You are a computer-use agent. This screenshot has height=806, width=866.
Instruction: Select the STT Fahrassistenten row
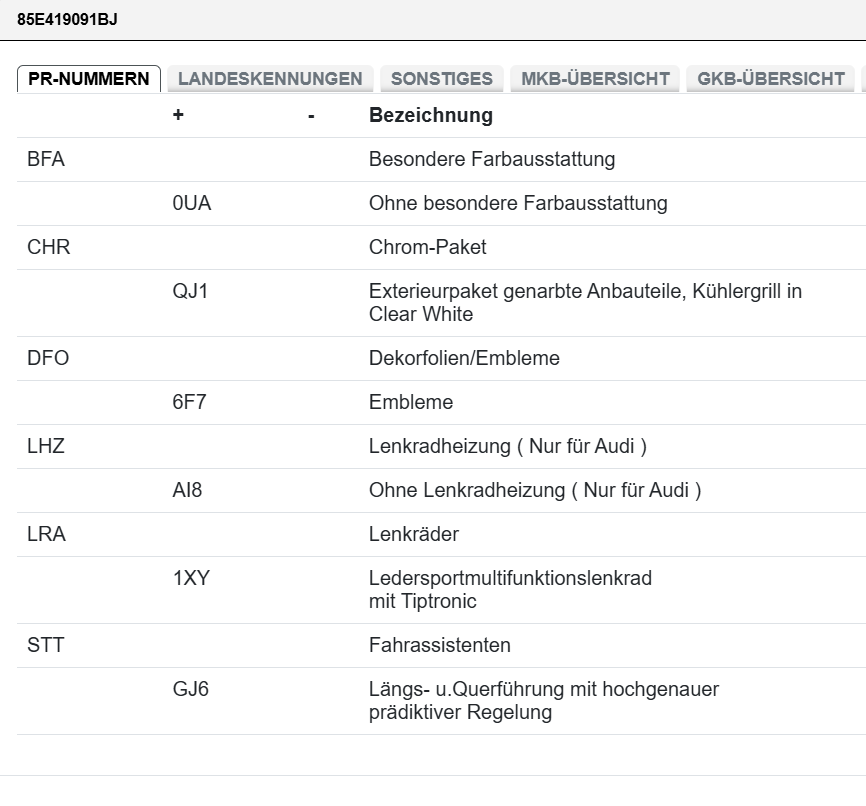[x=441, y=645]
